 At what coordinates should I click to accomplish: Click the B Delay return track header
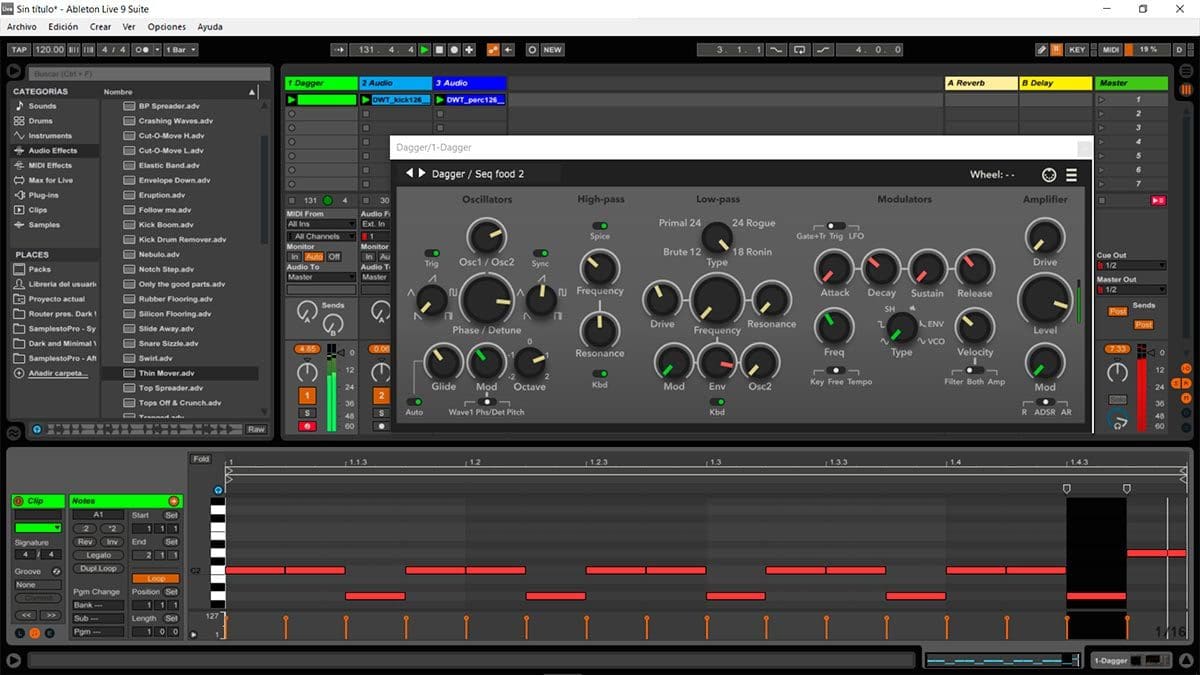(x=1055, y=83)
